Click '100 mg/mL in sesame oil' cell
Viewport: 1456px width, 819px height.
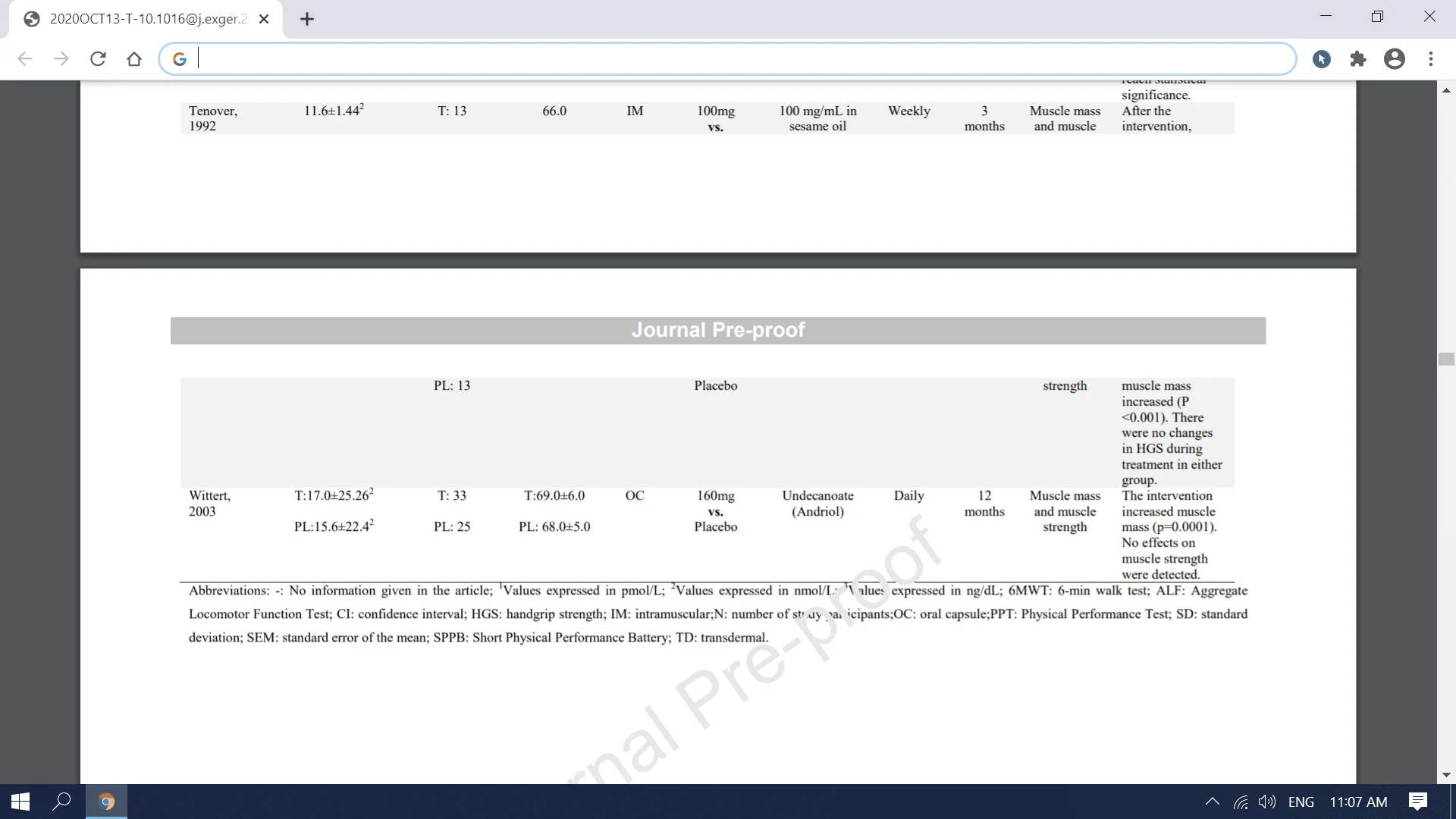click(x=817, y=118)
